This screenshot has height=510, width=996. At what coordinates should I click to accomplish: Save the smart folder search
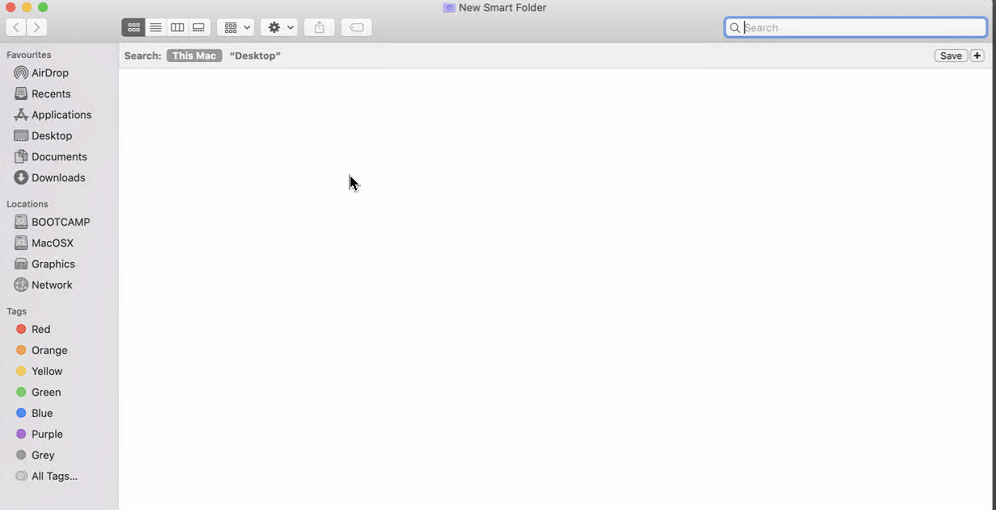(x=951, y=56)
